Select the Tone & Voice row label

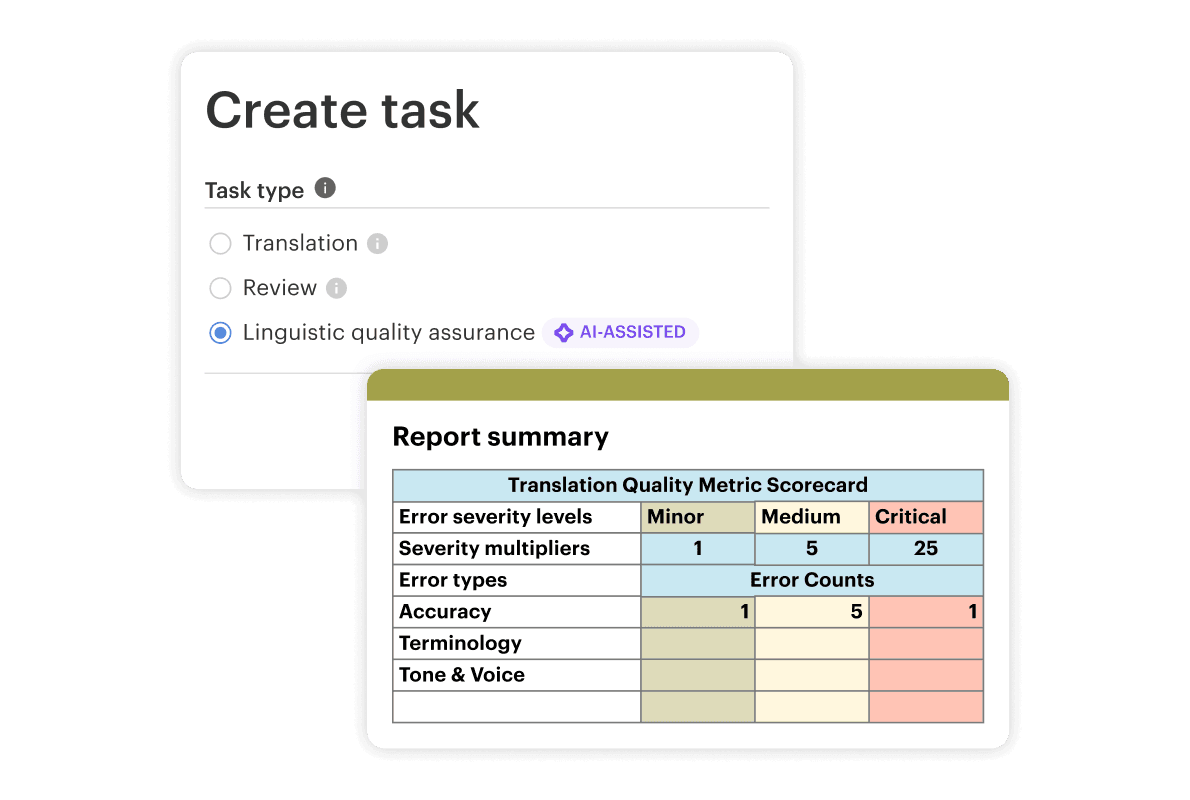[462, 675]
